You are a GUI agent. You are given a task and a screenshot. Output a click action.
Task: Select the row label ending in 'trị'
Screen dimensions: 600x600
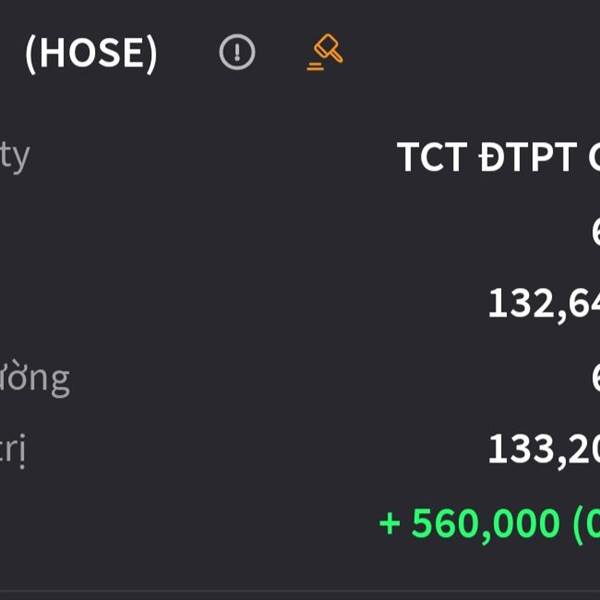tap(13, 450)
